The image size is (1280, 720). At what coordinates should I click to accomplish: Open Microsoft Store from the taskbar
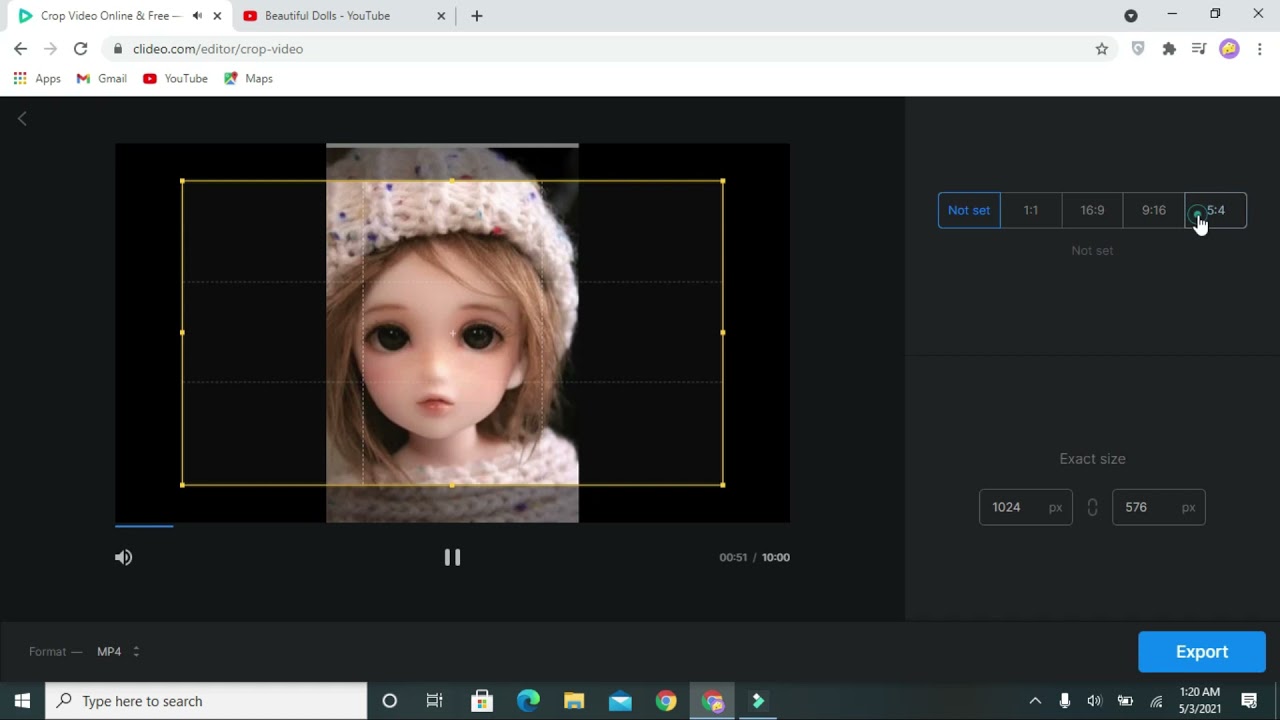pyautogui.click(x=482, y=701)
